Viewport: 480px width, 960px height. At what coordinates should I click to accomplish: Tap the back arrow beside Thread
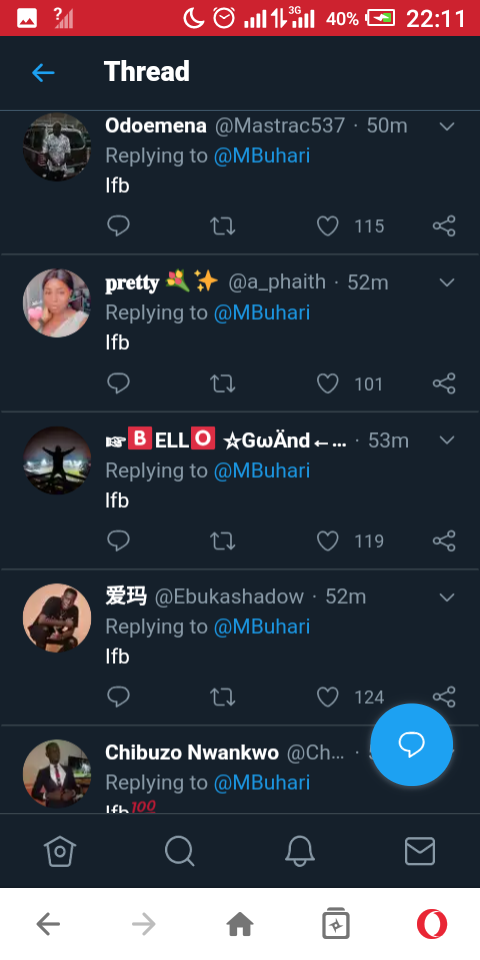[43, 73]
